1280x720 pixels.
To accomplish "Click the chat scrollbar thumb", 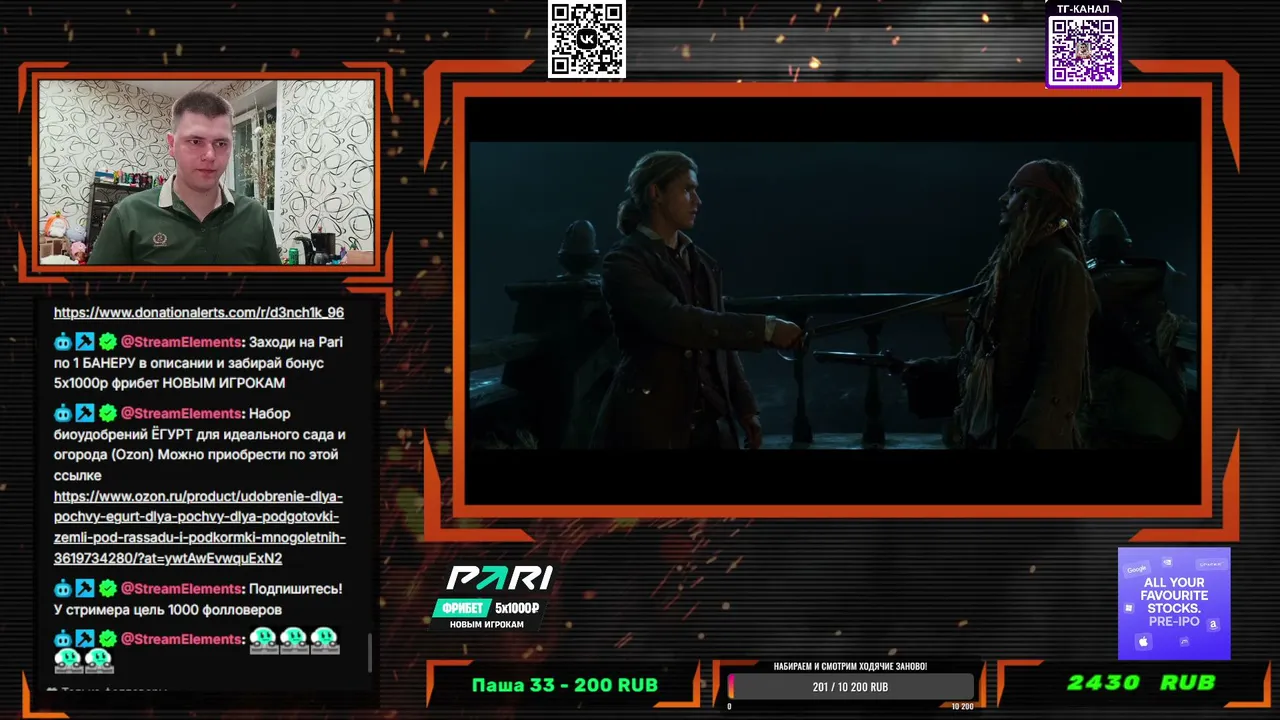I will pos(370,653).
